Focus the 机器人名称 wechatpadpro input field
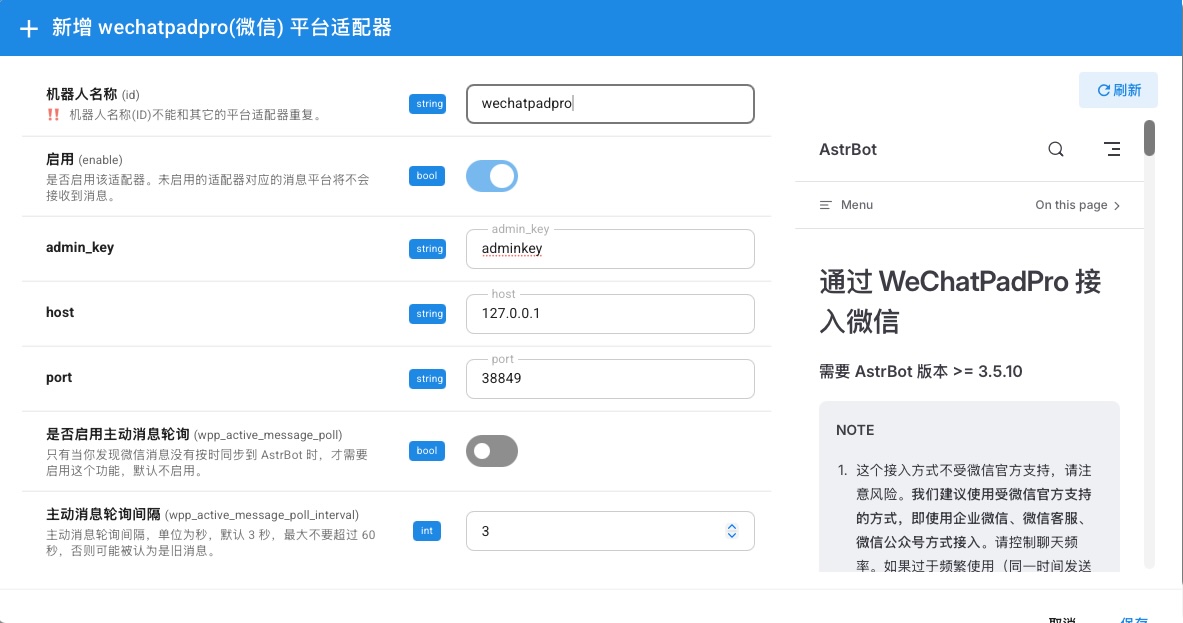The height and width of the screenshot is (623, 1183). 610,103
